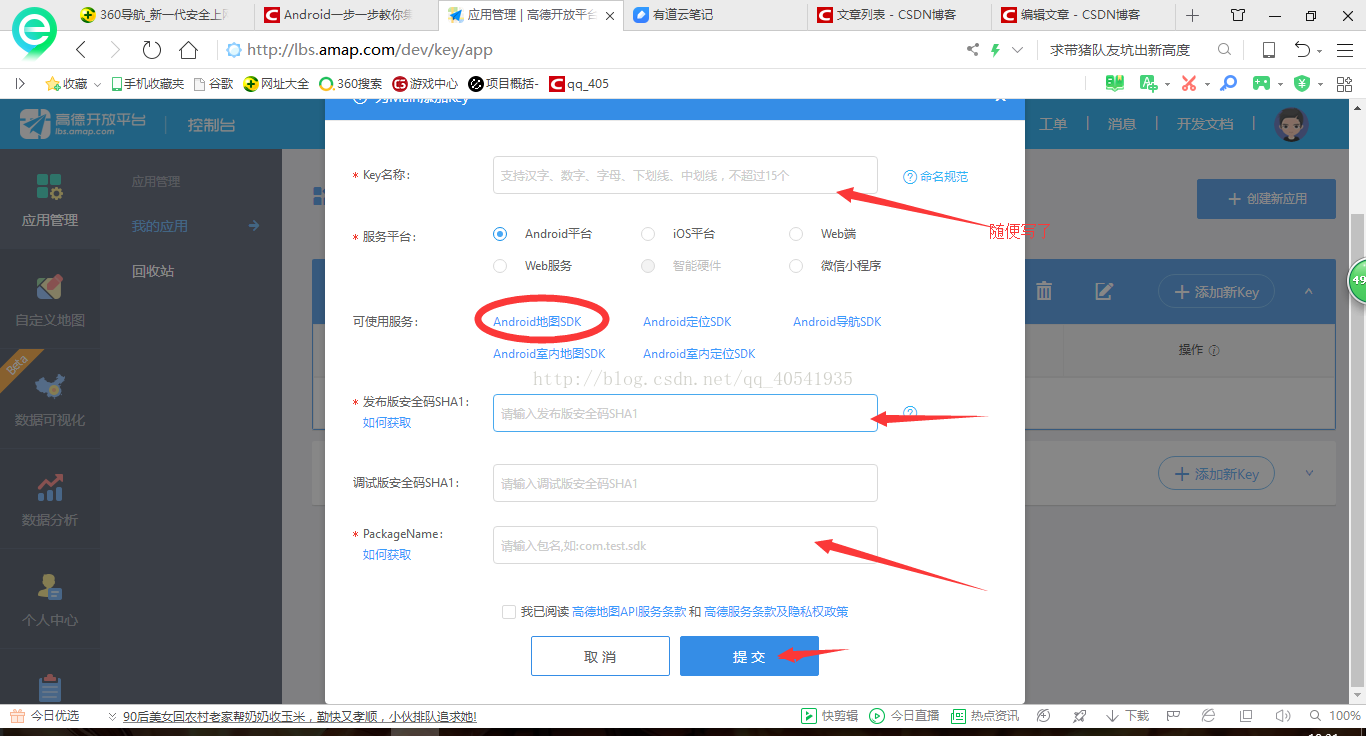Open the 高德地图API服务条款 link
1366x736 pixels.
(x=629, y=612)
